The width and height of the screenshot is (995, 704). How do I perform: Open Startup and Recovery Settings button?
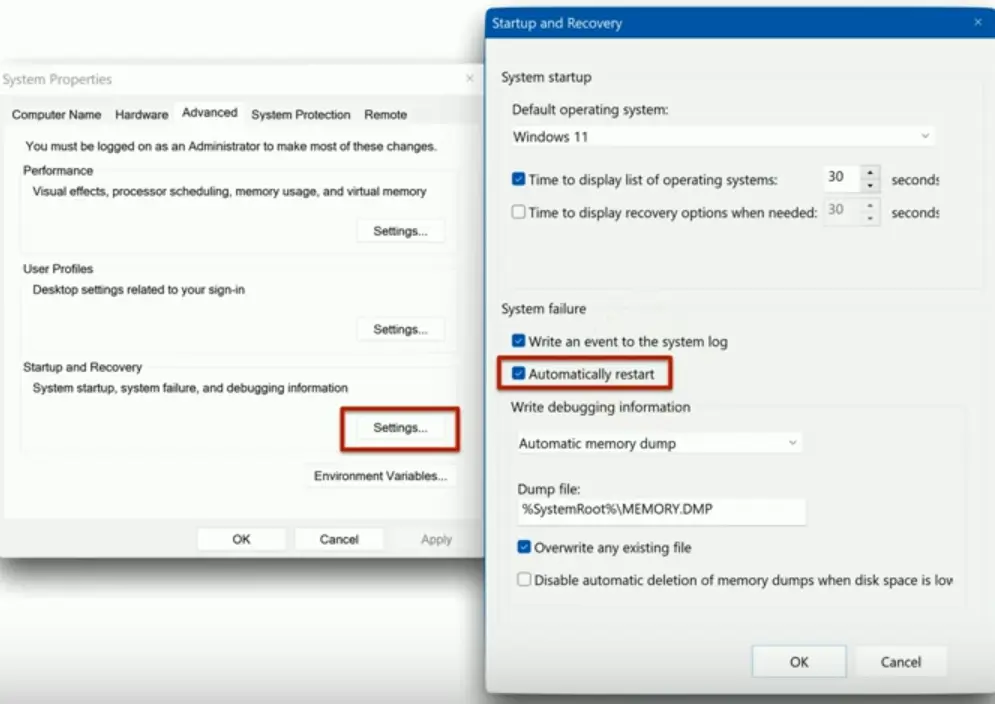point(400,428)
